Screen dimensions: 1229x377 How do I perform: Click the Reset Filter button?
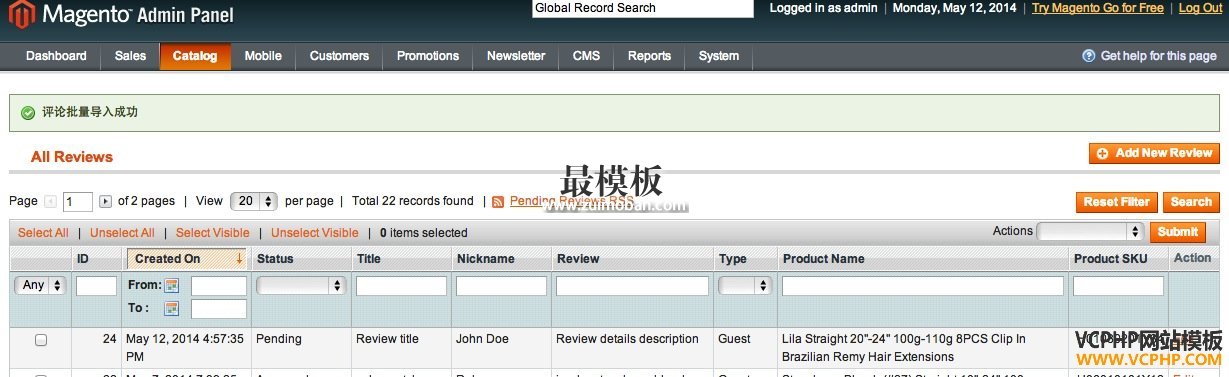click(x=1117, y=202)
